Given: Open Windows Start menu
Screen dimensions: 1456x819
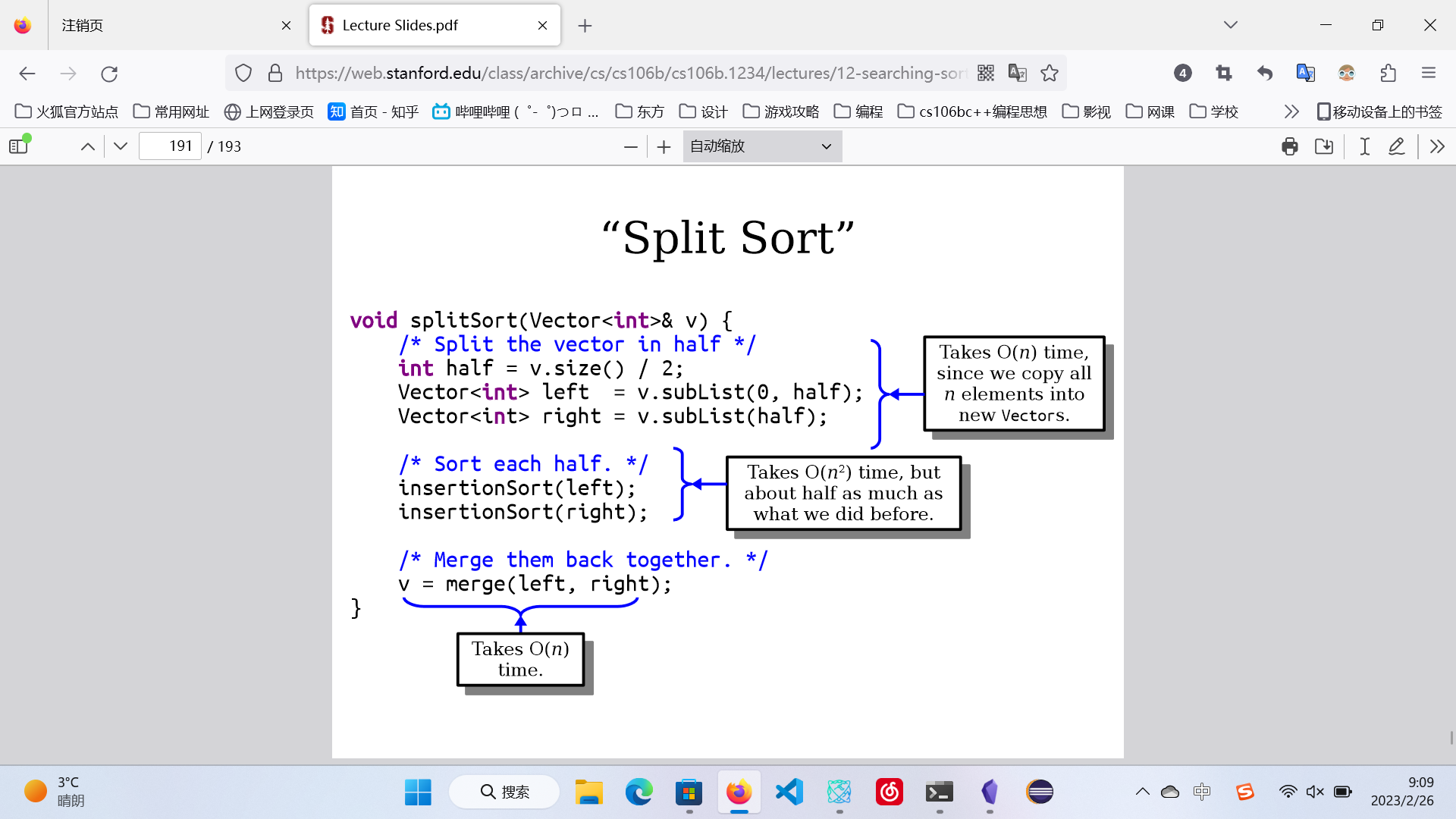Looking at the screenshot, I should pyautogui.click(x=418, y=792).
